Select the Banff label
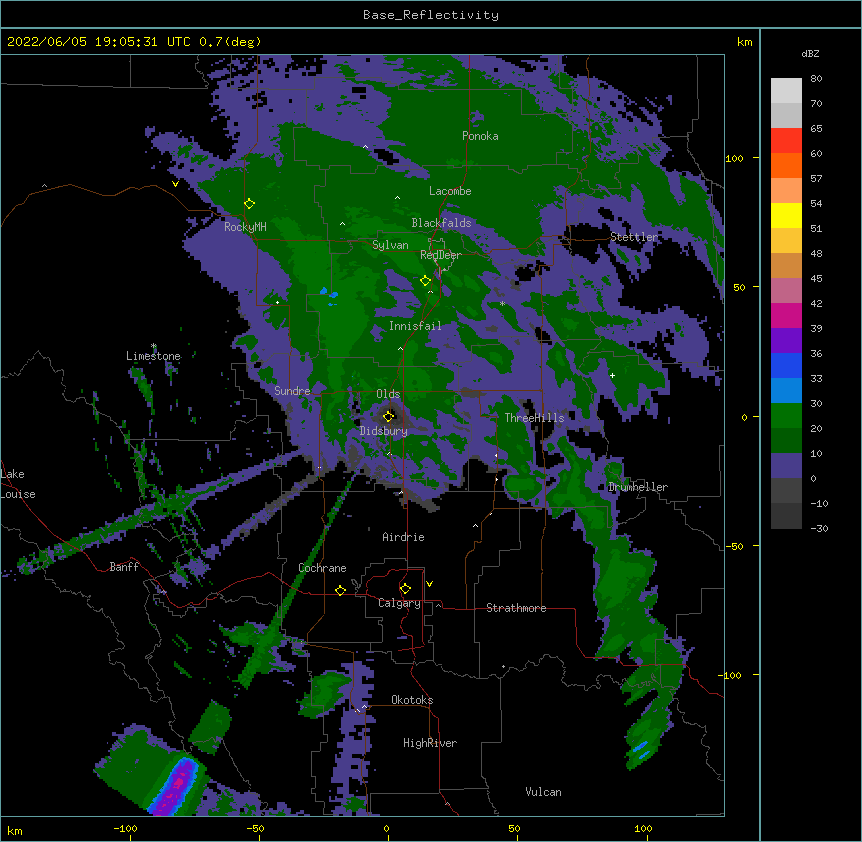The width and height of the screenshot is (862, 842). coord(124,567)
